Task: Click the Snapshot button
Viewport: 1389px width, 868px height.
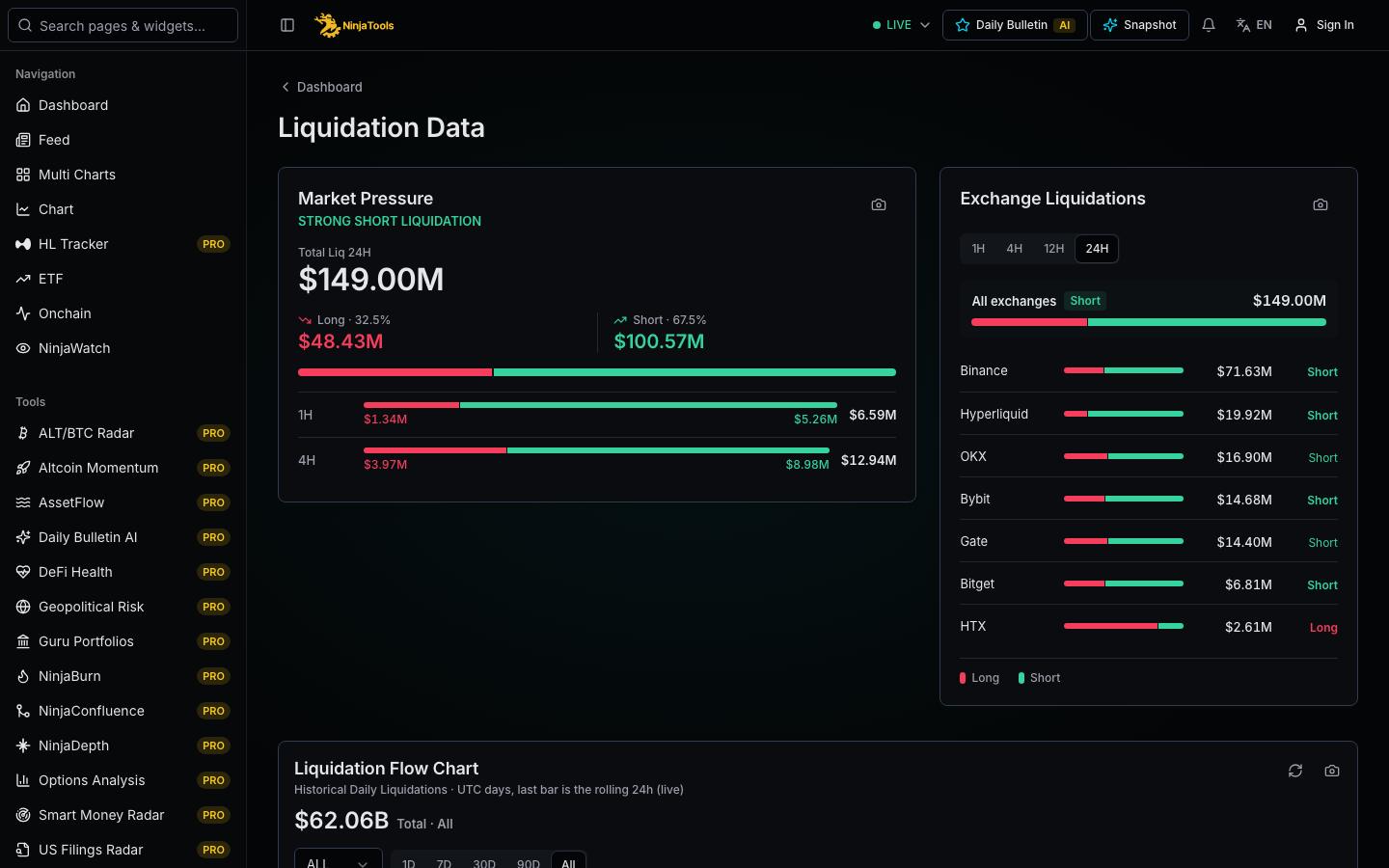Action: (1139, 25)
